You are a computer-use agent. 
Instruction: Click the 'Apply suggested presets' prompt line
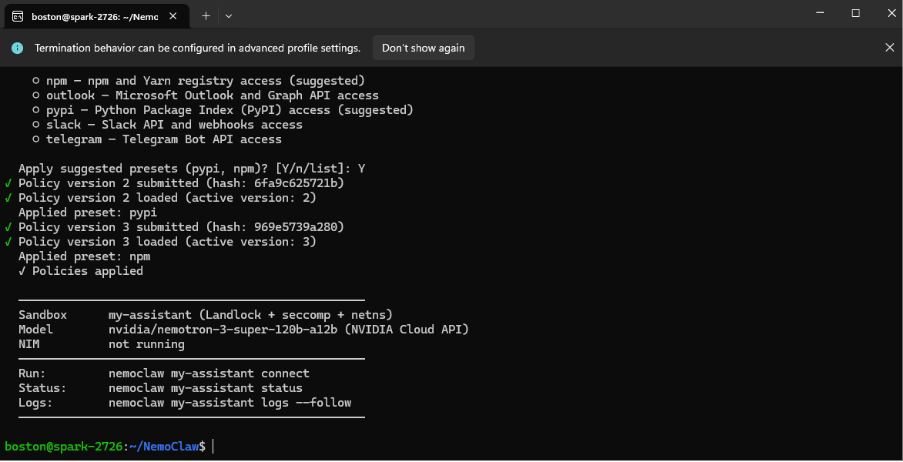pyautogui.click(x=192, y=169)
